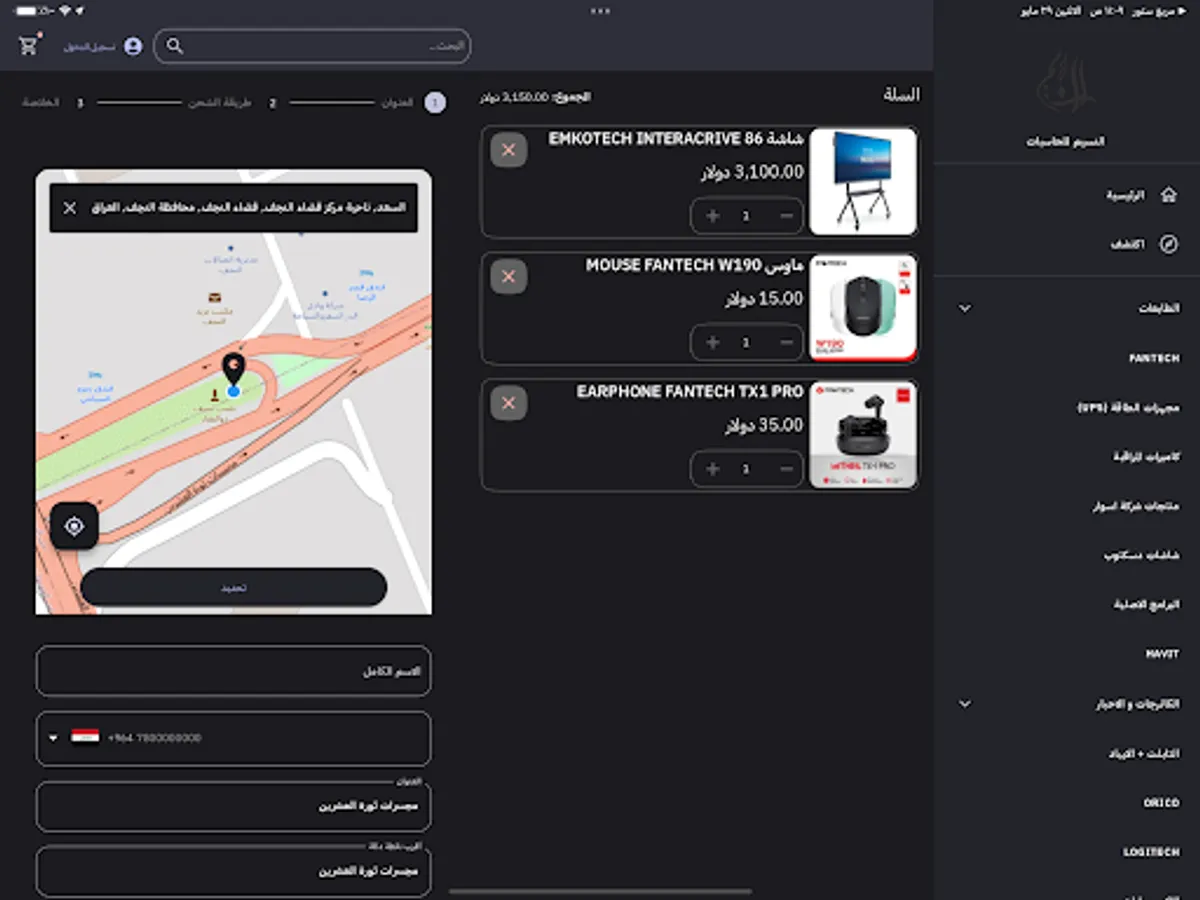Open the surveillance cameras category
Screen dimensions: 1200x900
[x=1147, y=456]
